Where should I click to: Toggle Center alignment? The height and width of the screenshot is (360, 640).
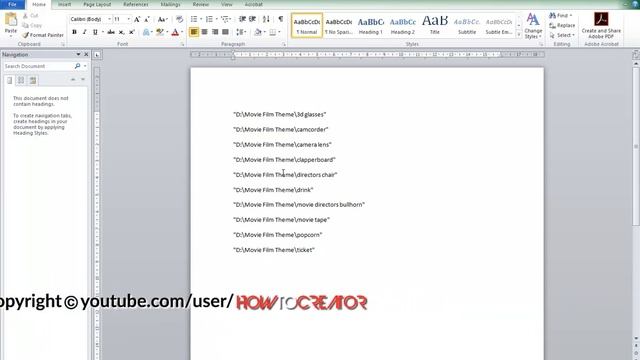204,32
